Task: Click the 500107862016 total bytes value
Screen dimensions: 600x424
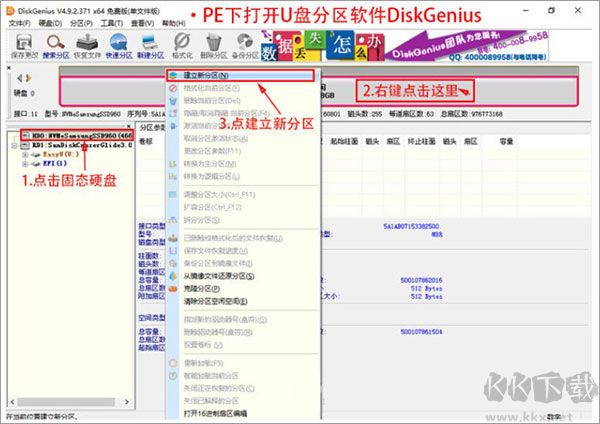Action: click(421, 280)
